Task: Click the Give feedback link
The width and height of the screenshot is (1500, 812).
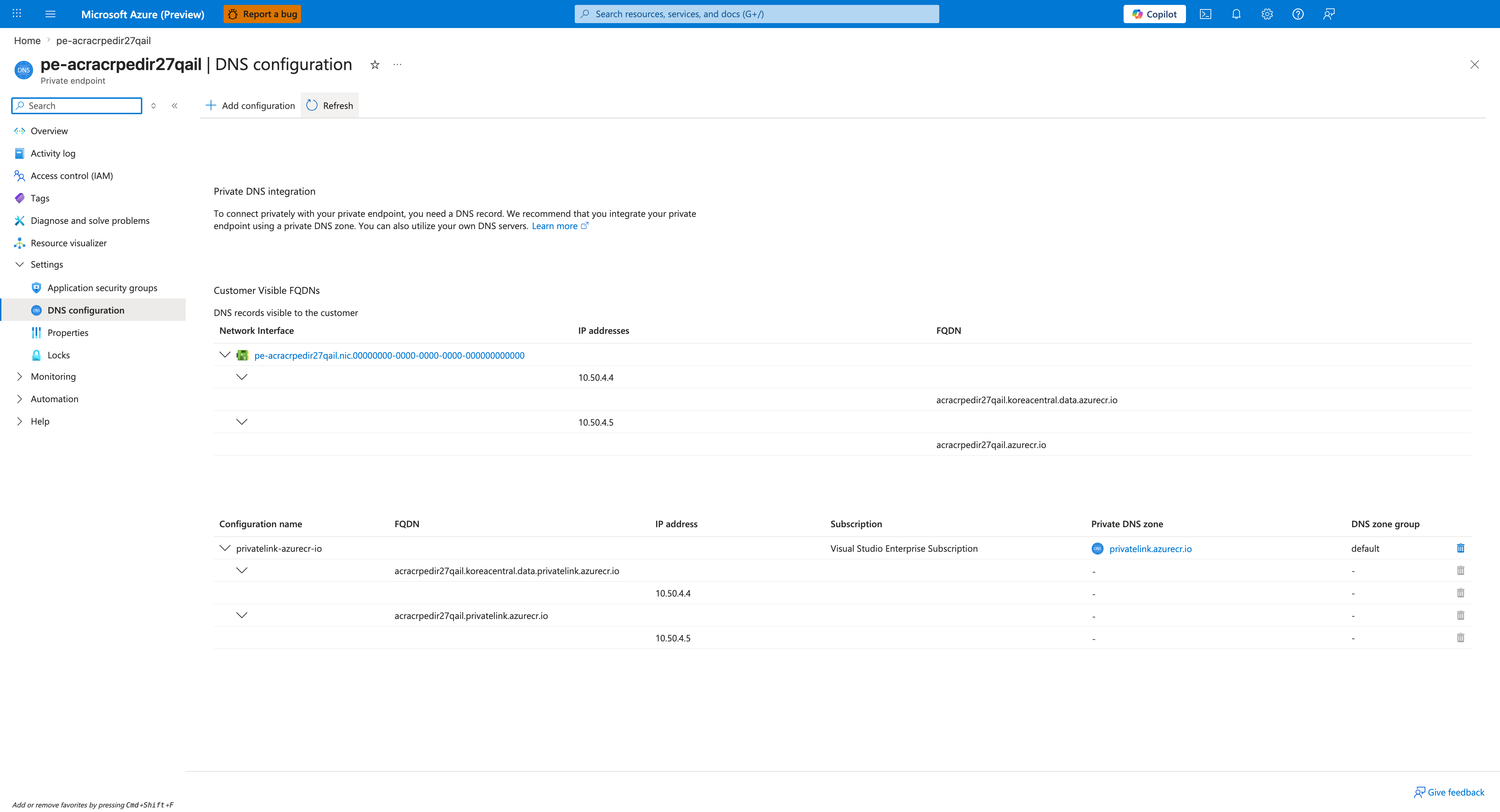Action: click(x=1449, y=792)
